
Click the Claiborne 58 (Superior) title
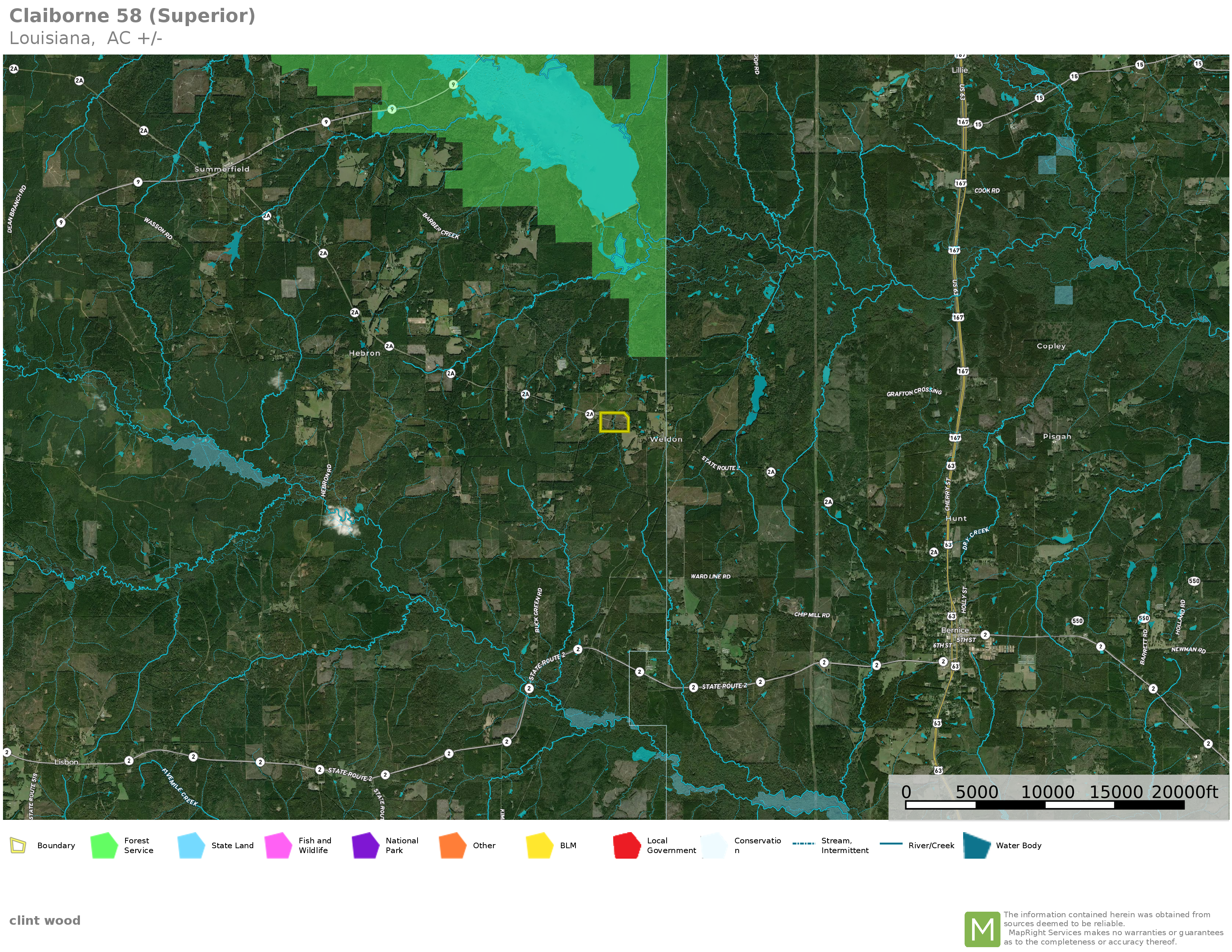point(133,16)
